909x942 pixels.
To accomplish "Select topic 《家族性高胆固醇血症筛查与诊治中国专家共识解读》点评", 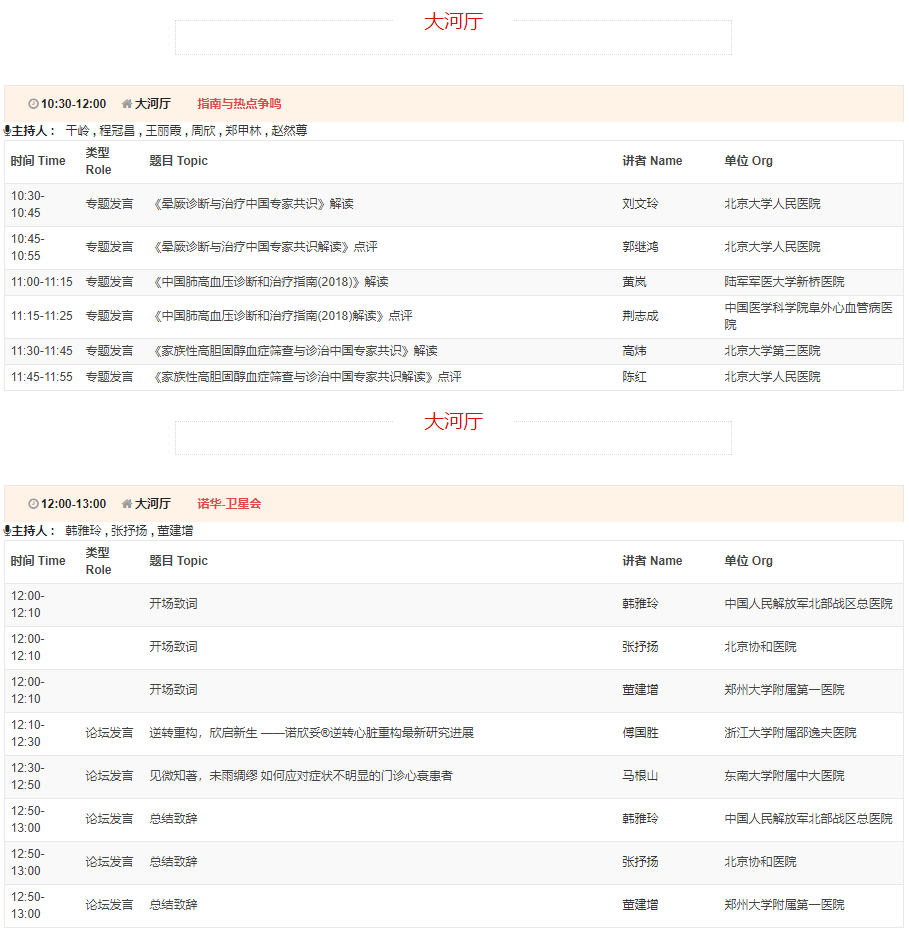I will point(305,377).
